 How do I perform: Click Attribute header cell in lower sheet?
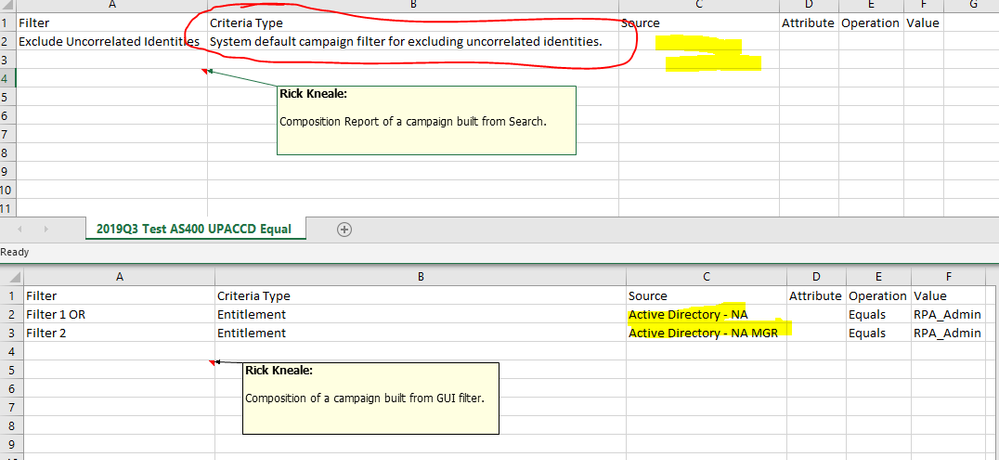[814, 296]
